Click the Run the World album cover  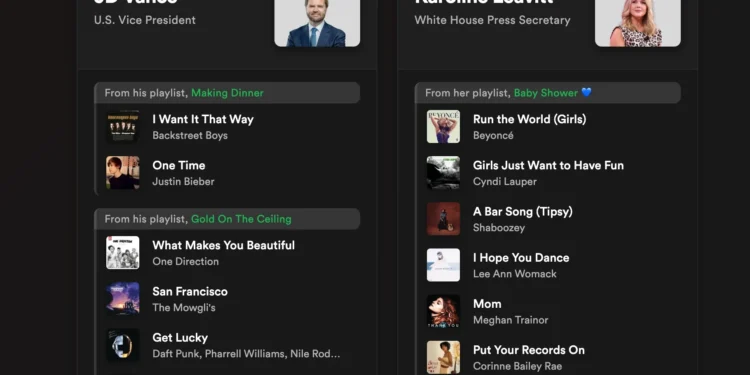[x=443, y=127]
